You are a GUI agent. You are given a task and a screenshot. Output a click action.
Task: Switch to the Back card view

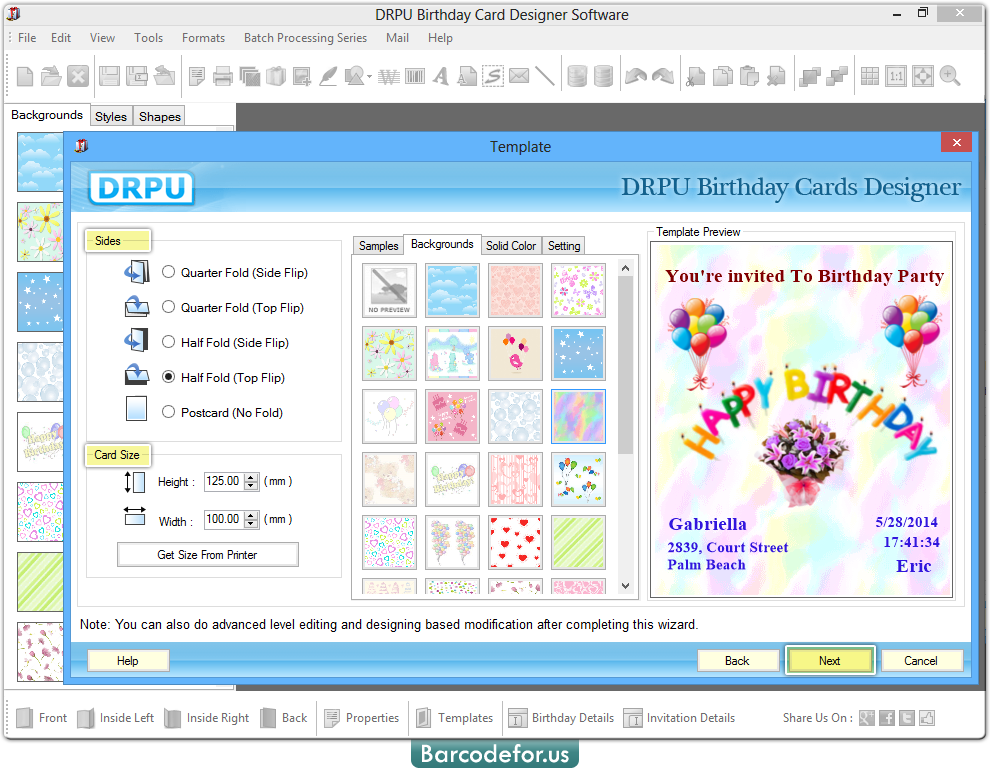pyautogui.click(x=284, y=718)
